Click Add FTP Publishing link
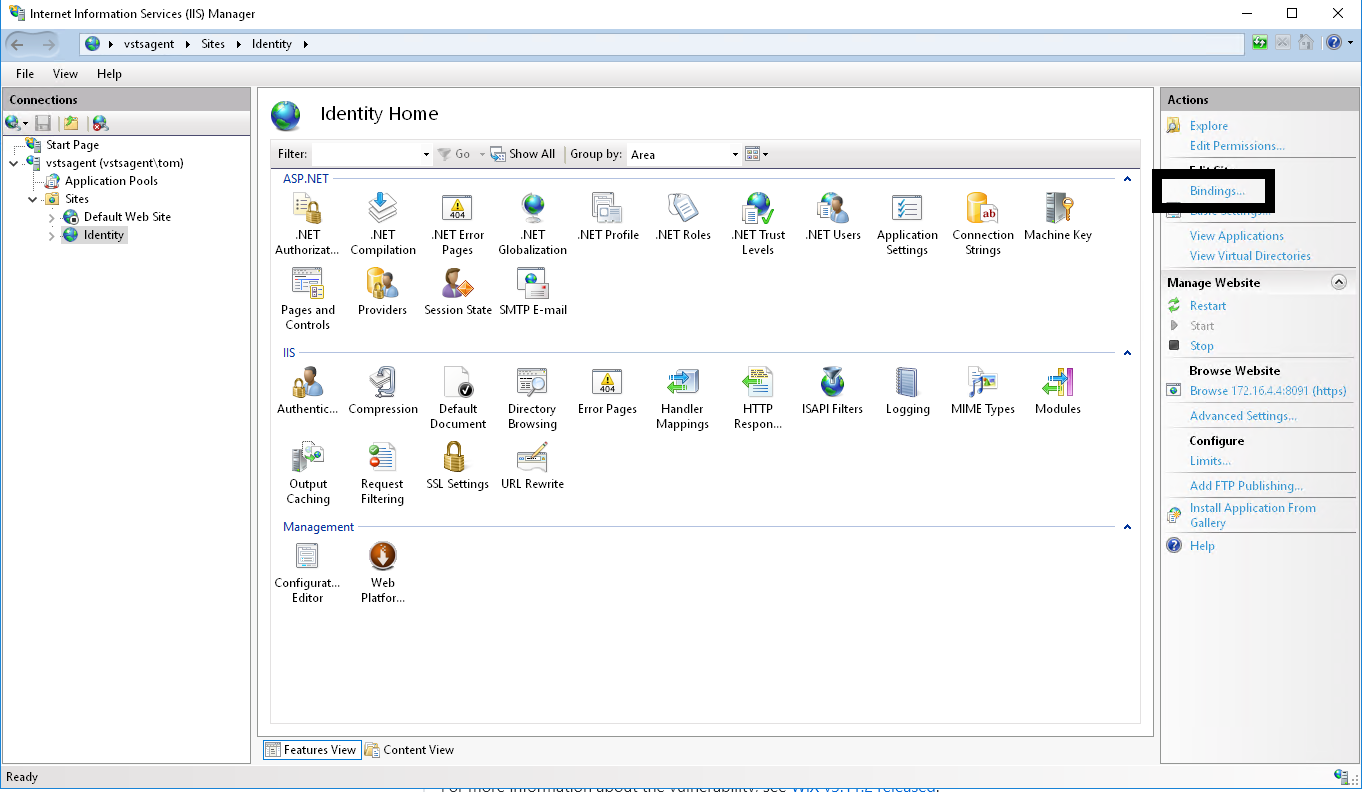The image size is (1362, 792). pos(1246,486)
